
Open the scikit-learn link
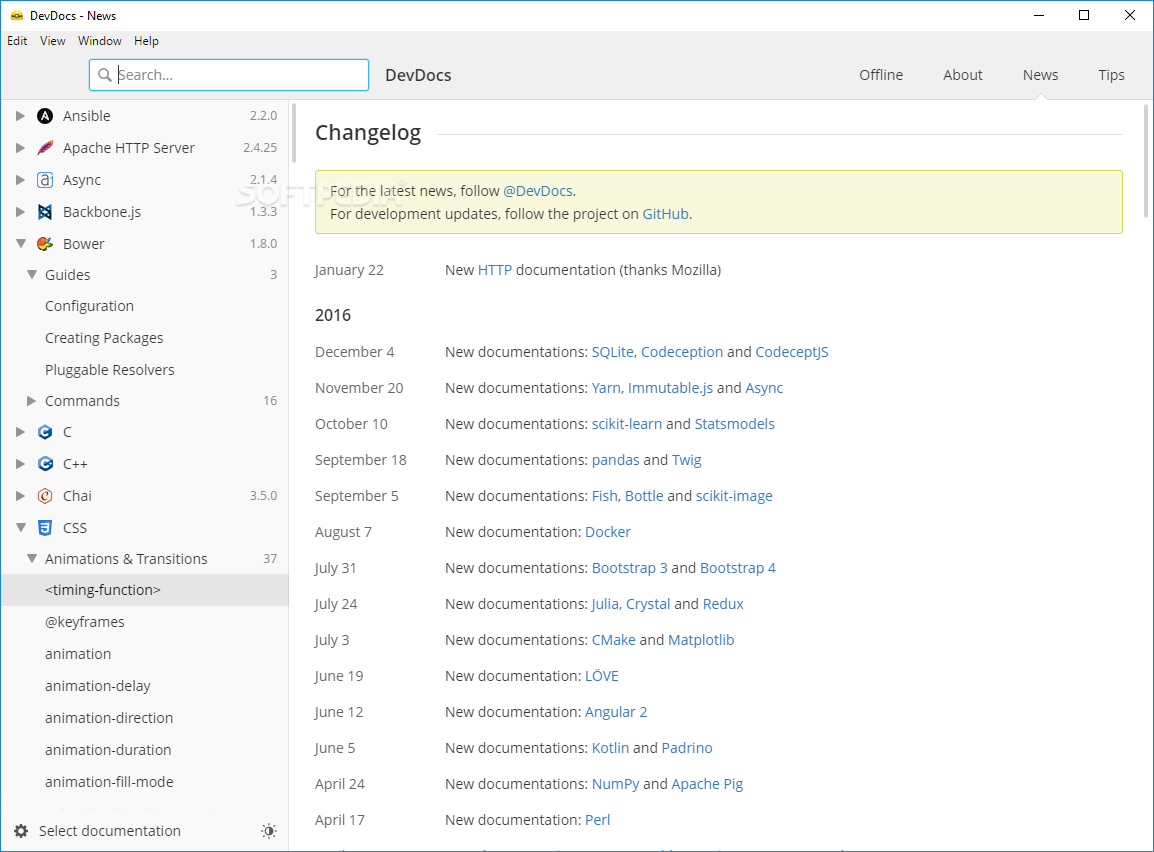click(x=627, y=424)
